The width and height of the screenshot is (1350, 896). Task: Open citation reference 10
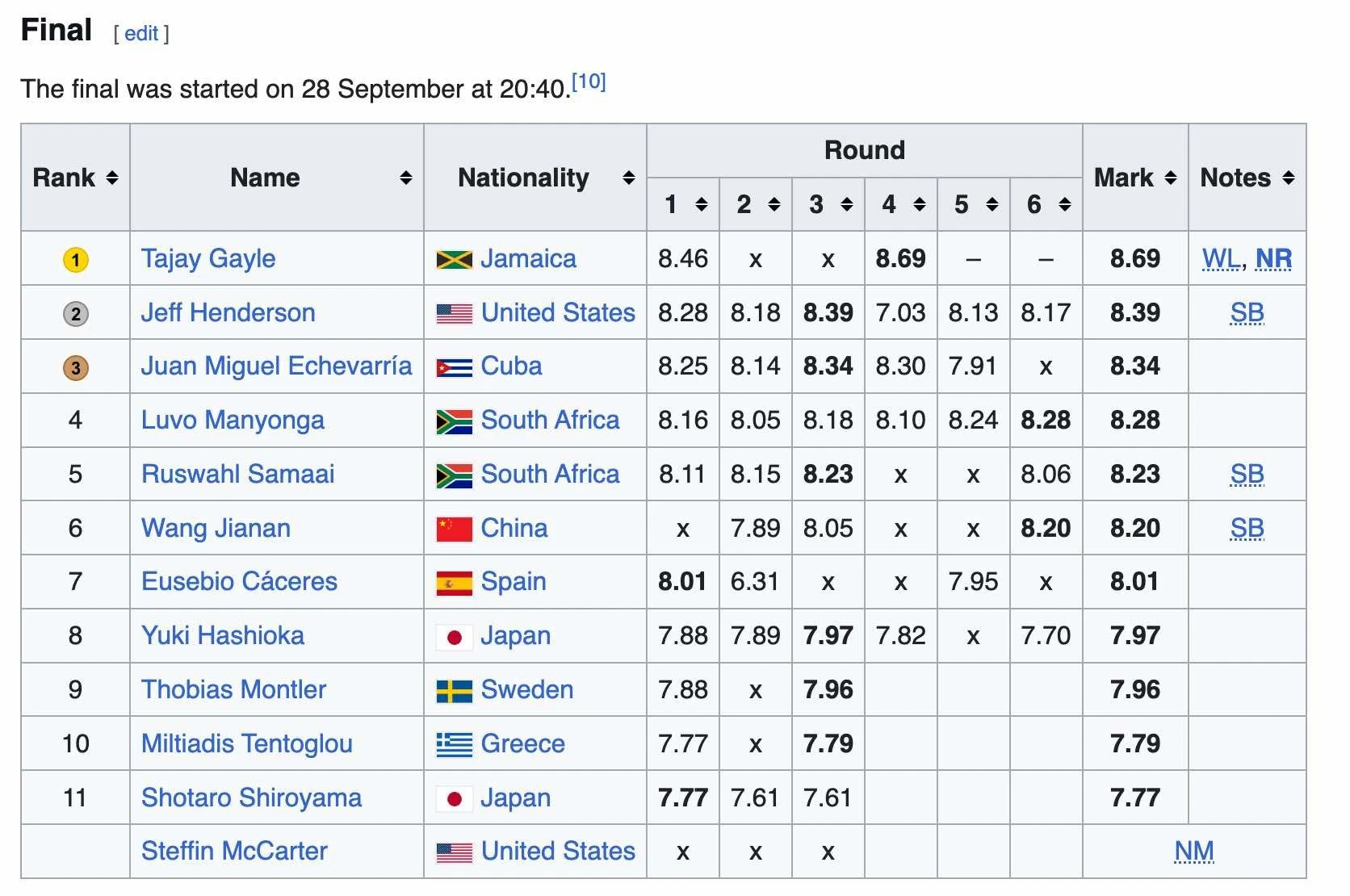coord(589,82)
